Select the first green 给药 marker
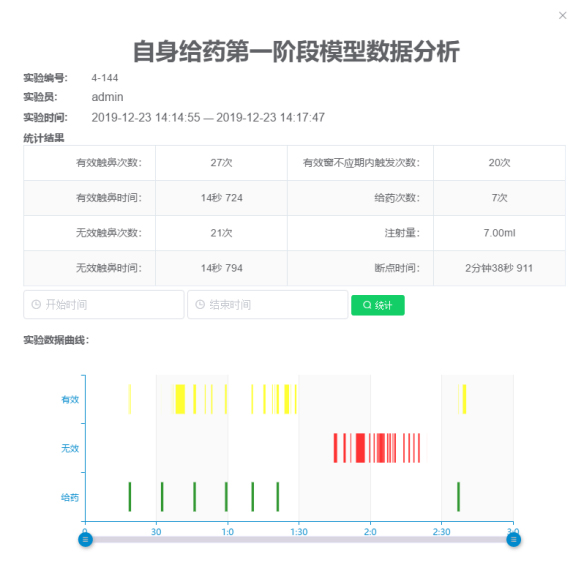574x571 pixels. (130, 497)
